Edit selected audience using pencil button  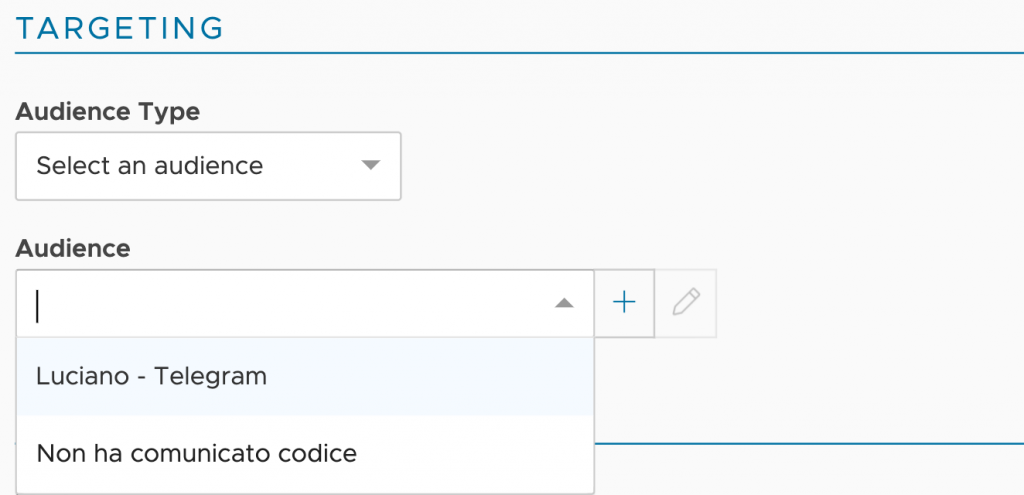tap(686, 303)
